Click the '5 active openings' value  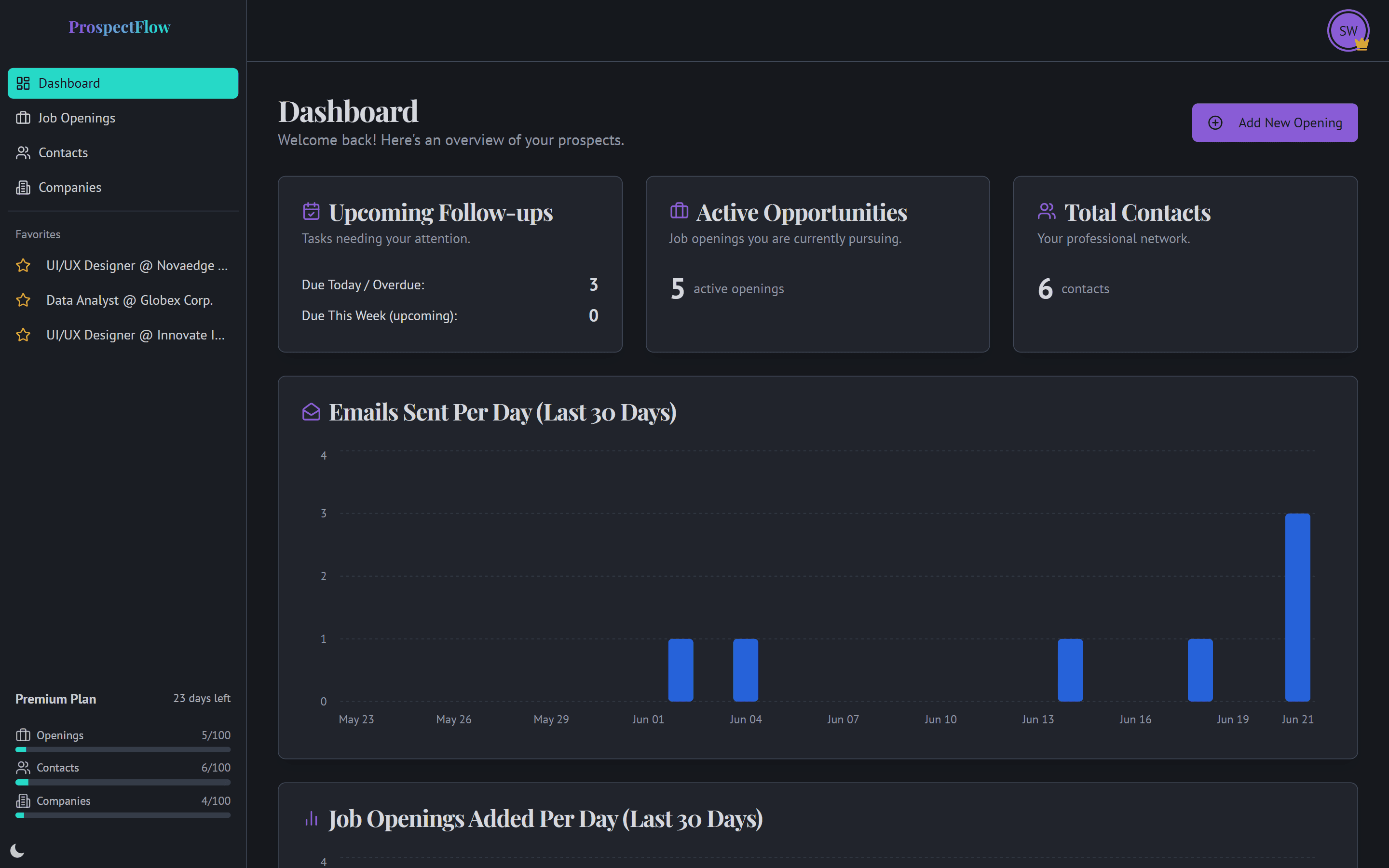coord(727,288)
